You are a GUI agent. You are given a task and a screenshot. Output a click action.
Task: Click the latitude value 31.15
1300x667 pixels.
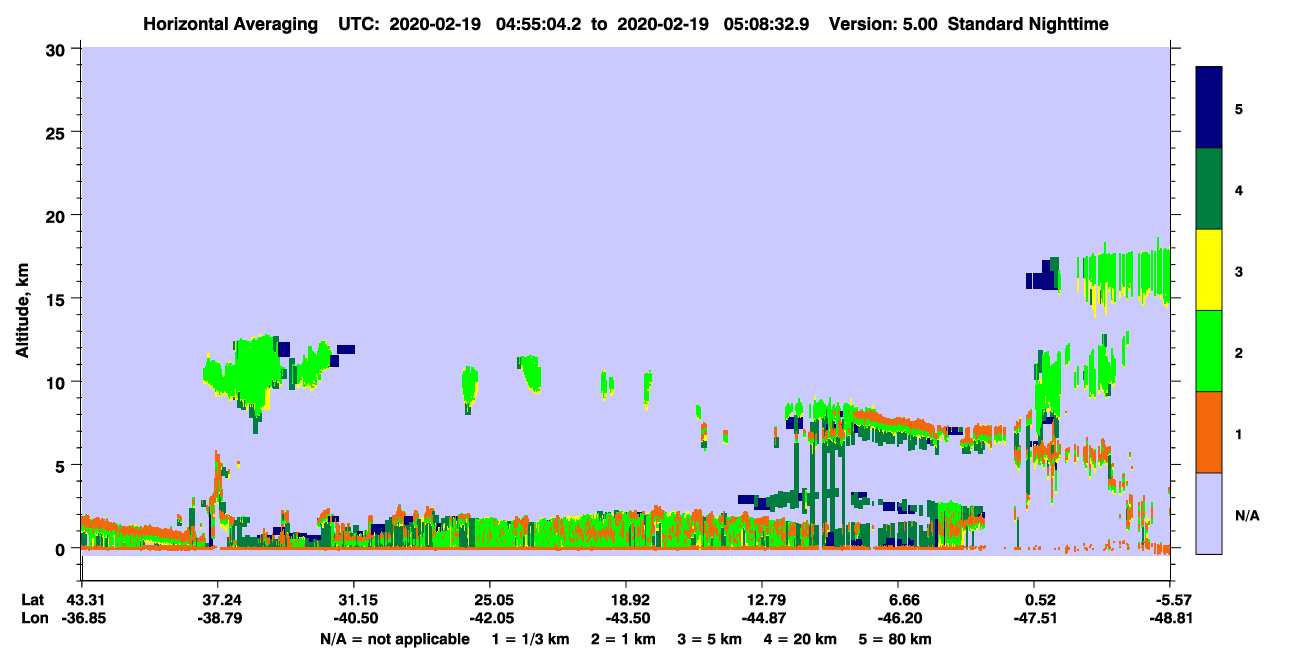(353, 600)
